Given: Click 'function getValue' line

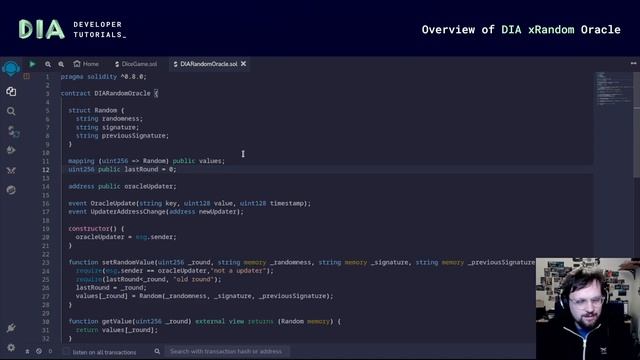Looking at the screenshot, I should click(x=204, y=321).
